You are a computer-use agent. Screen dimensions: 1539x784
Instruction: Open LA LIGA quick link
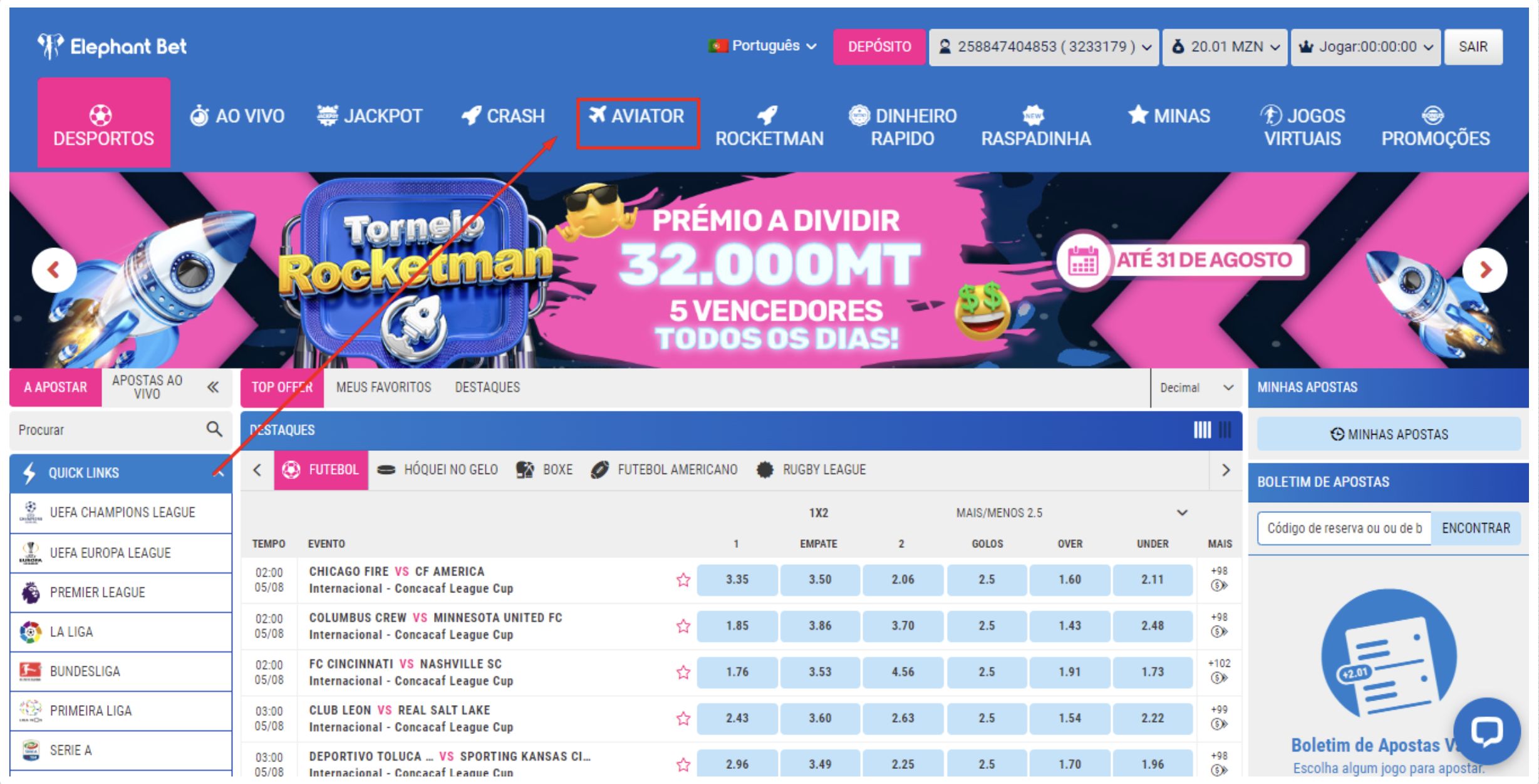(121, 632)
